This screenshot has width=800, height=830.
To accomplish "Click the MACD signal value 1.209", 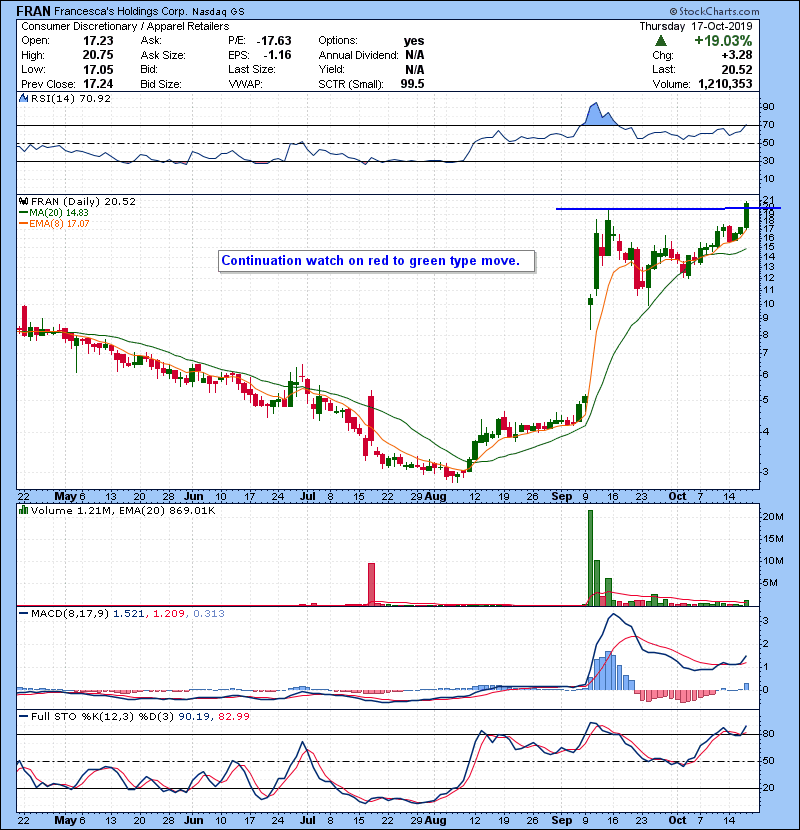I will point(169,614).
